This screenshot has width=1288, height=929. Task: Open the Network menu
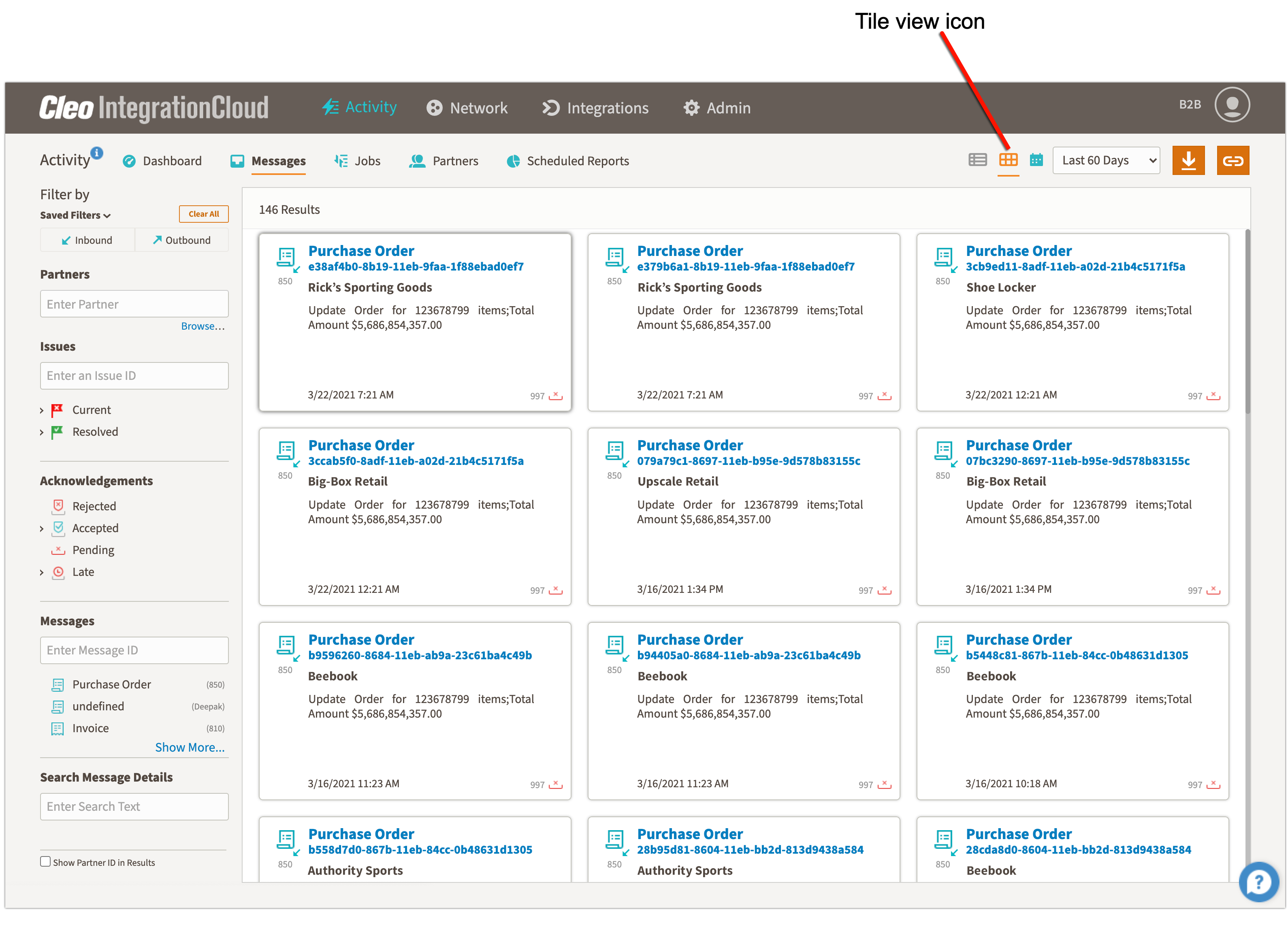point(467,108)
